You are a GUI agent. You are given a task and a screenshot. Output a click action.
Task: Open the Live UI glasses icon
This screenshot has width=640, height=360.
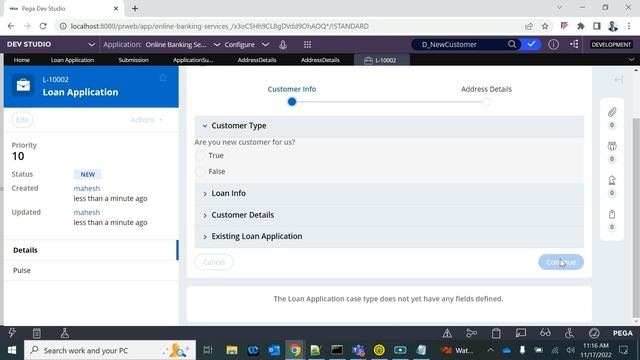(545, 333)
